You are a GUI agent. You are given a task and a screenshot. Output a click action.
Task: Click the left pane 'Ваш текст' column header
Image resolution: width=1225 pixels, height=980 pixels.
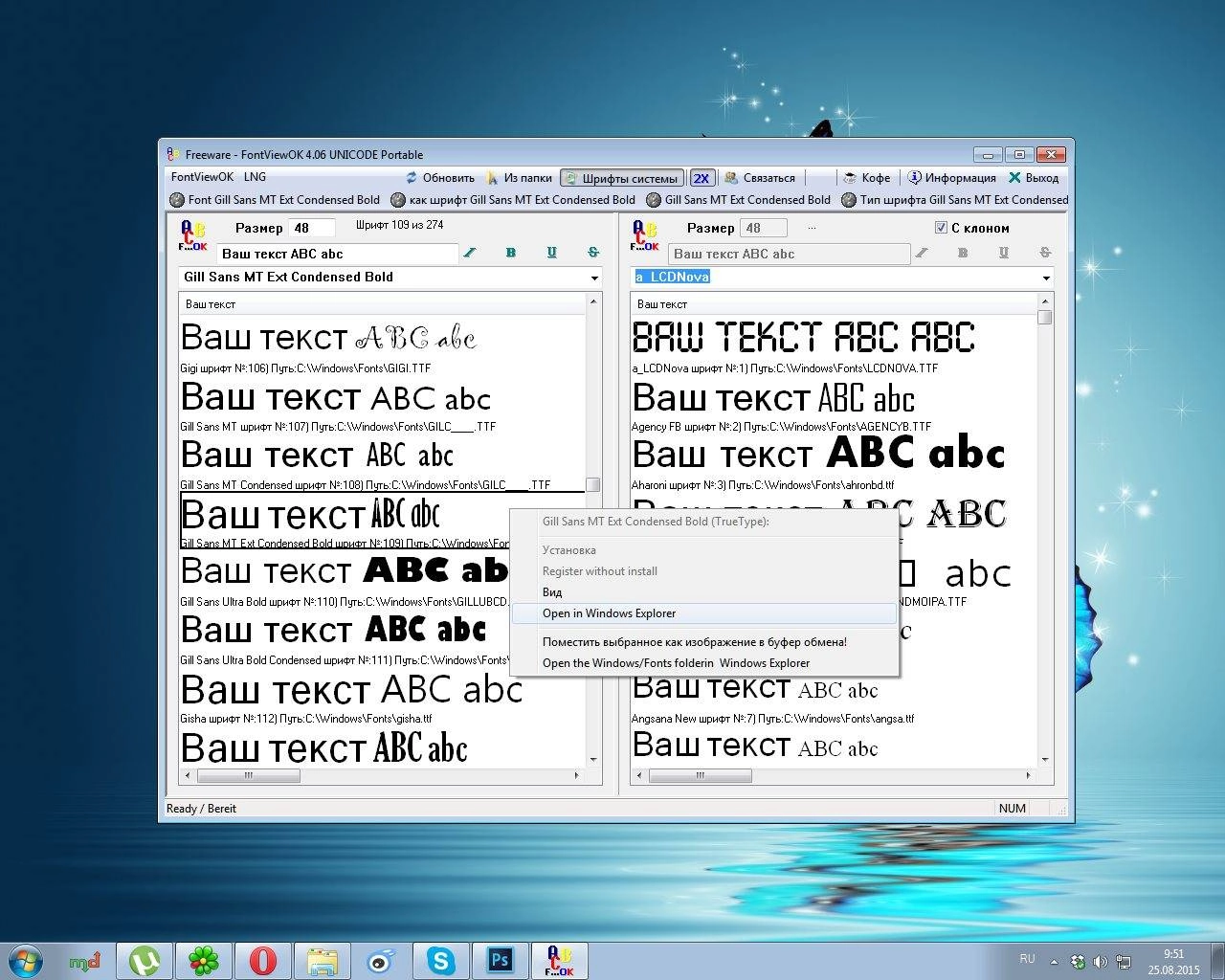383,304
